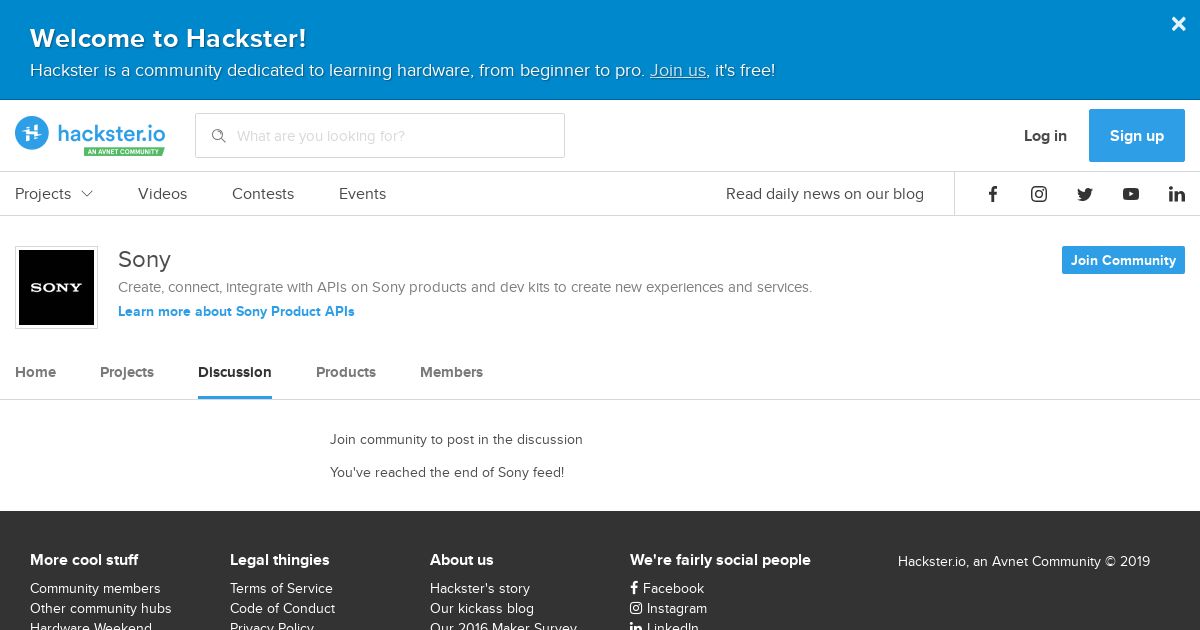Image resolution: width=1200 pixels, height=630 pixels.
Task: Open the footer Terms of Service link
Action: (x=281, y=588)
